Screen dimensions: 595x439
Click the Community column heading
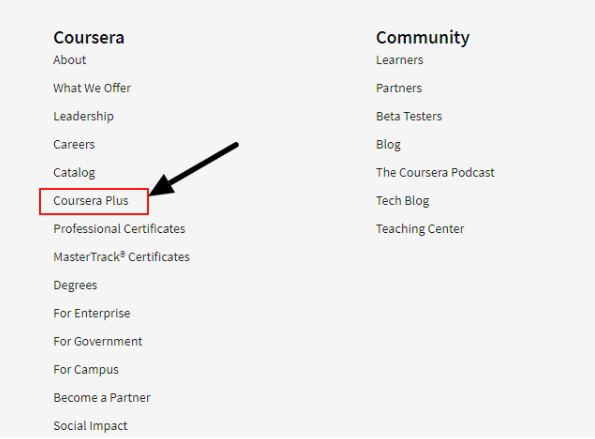423,38
